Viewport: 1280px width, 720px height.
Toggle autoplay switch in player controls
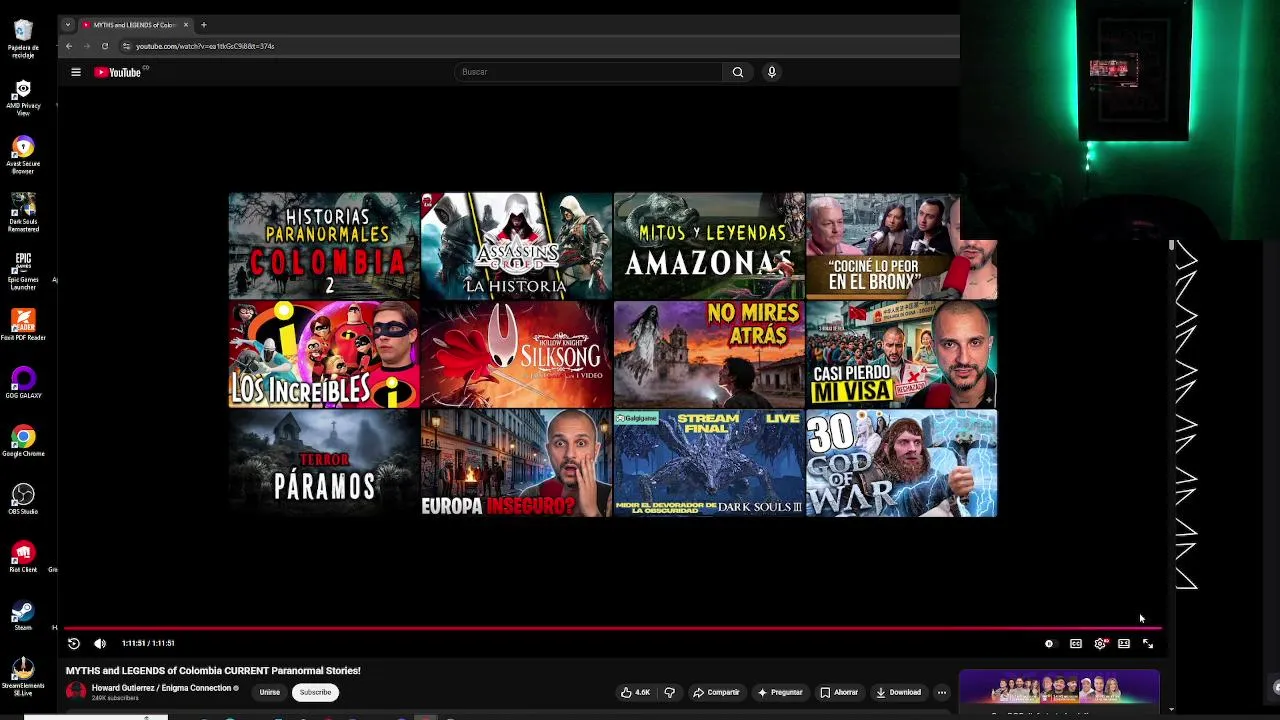pos(1048,644)
